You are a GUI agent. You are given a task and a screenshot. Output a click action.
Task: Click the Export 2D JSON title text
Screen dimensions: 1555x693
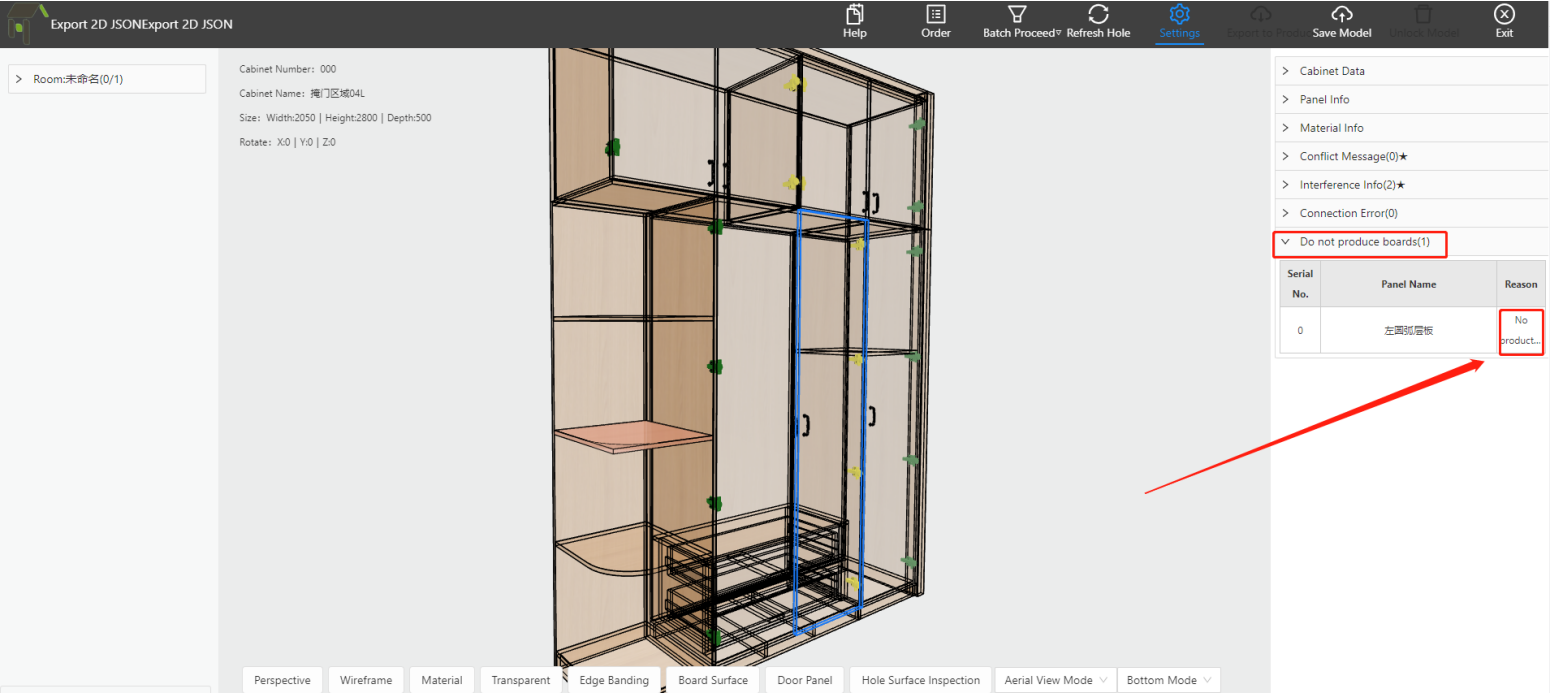point(142,24)
